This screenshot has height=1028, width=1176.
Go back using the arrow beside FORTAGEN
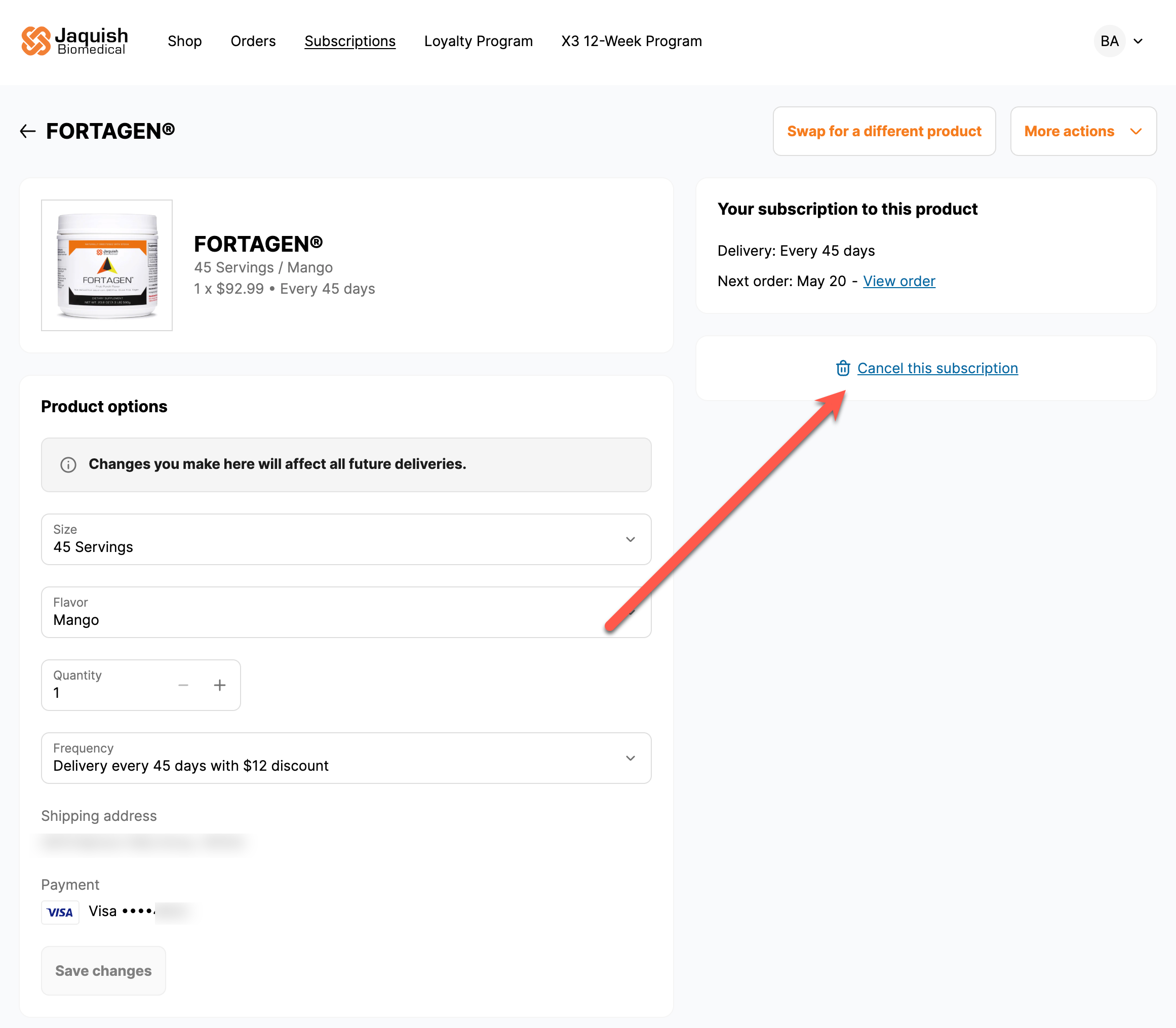pyautogui.click(x=27, y=131)
